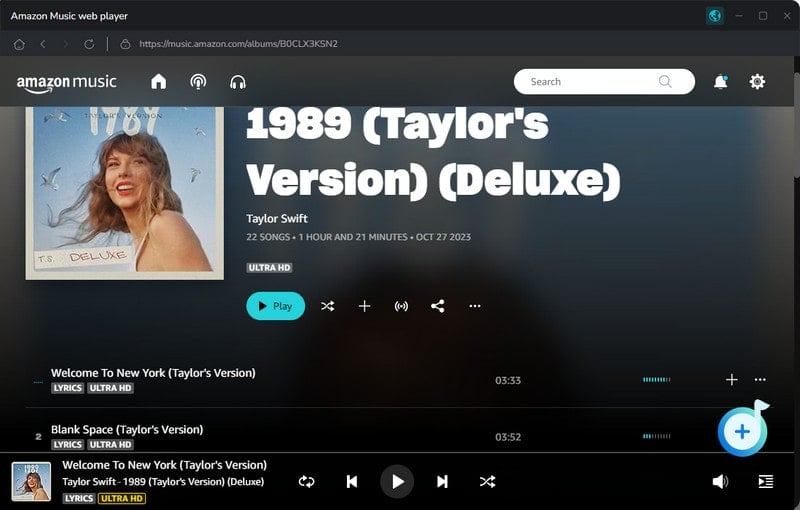800x510 pixels.
Task: Go back with the back arrow
Action: (43, 44)
